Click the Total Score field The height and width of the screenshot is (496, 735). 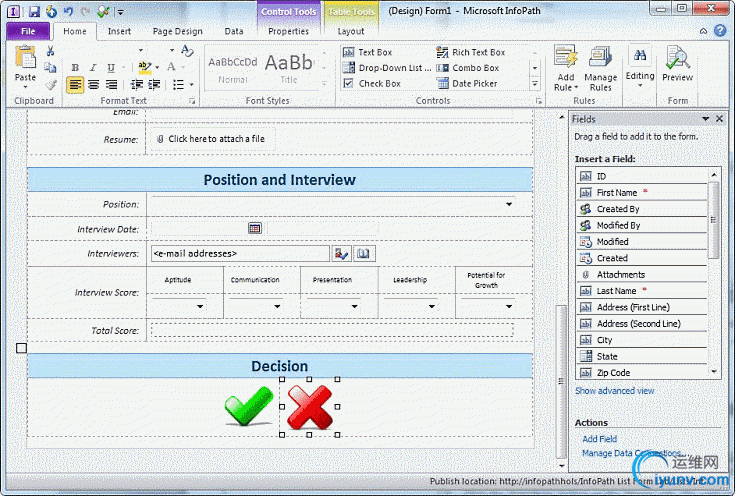332,330
